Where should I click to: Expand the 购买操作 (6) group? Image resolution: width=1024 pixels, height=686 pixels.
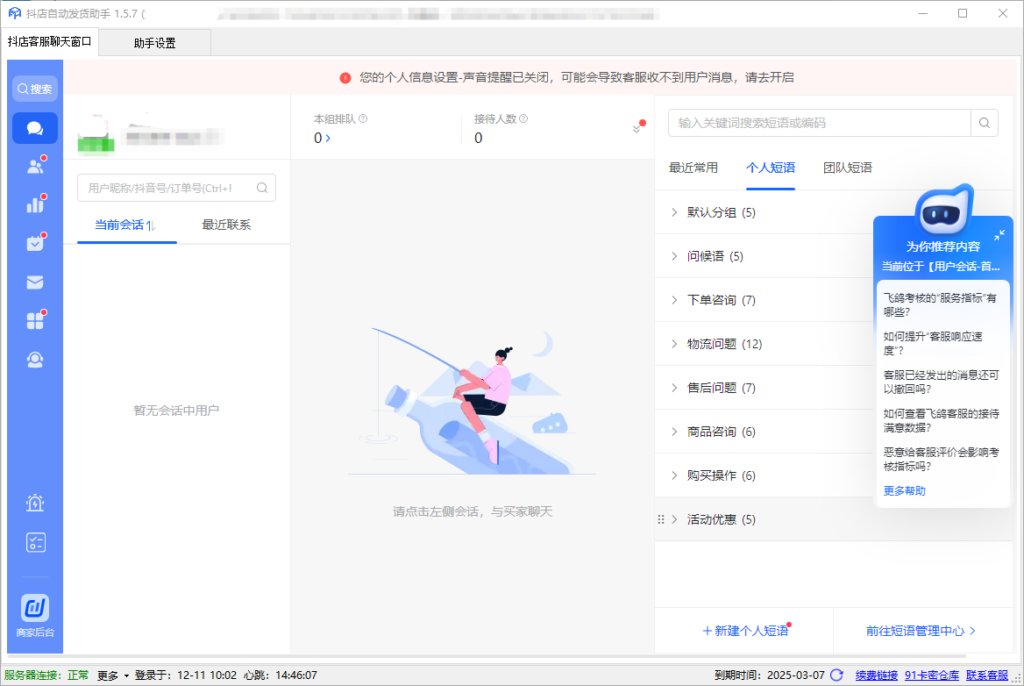point(674,475)
